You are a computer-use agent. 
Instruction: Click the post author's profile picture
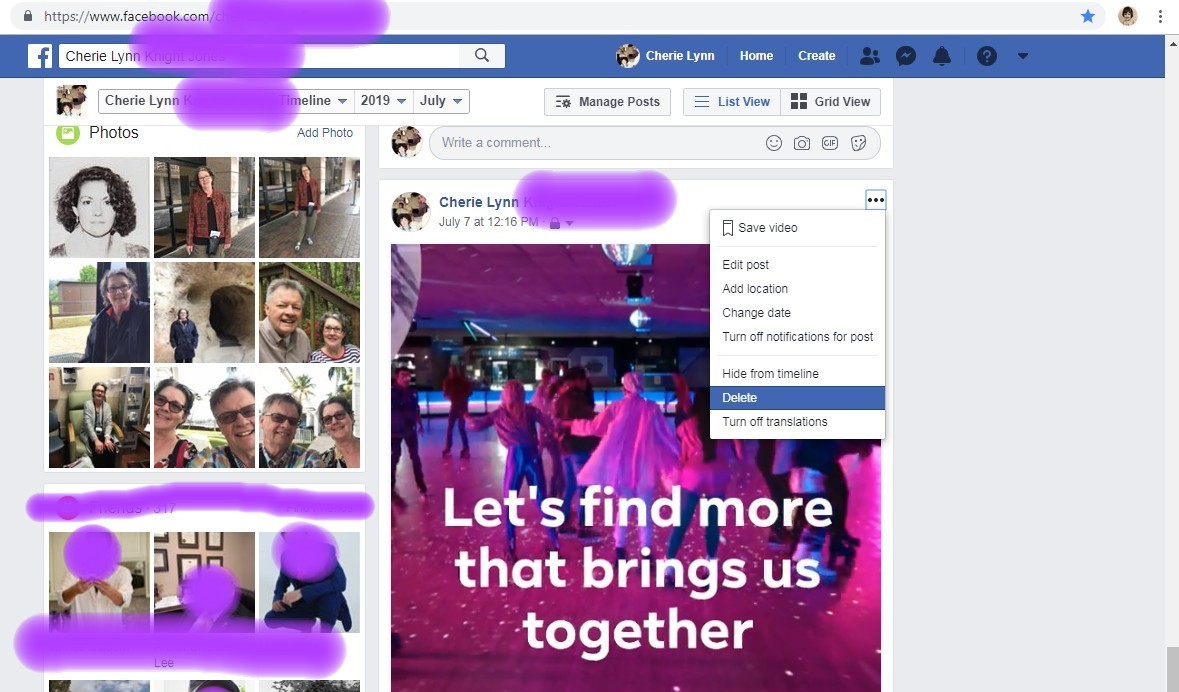point(411,211)
